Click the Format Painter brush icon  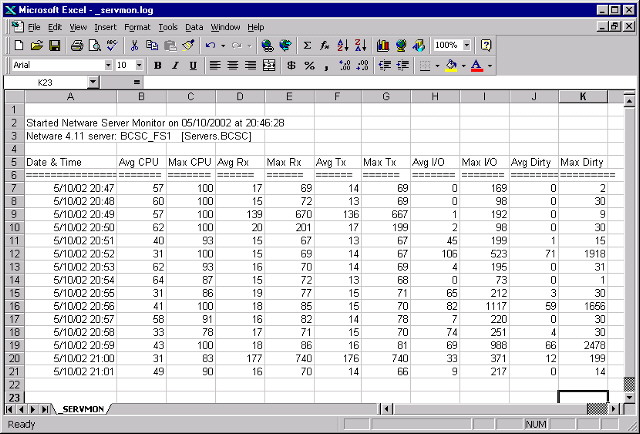click(188, 46)
